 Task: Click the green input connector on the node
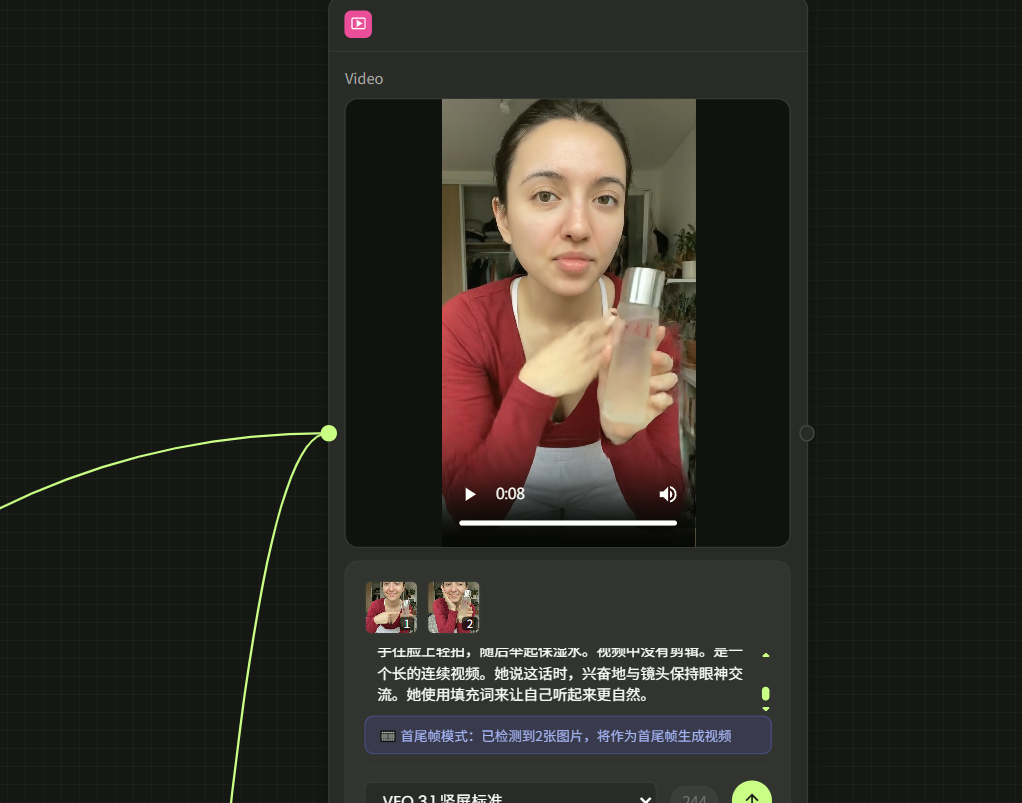[x=329, y=433]
